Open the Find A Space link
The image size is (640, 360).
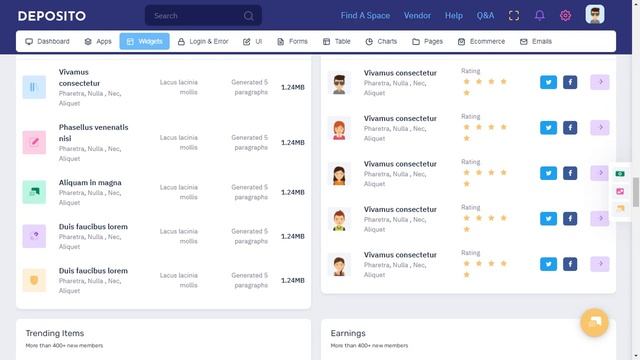365,16
